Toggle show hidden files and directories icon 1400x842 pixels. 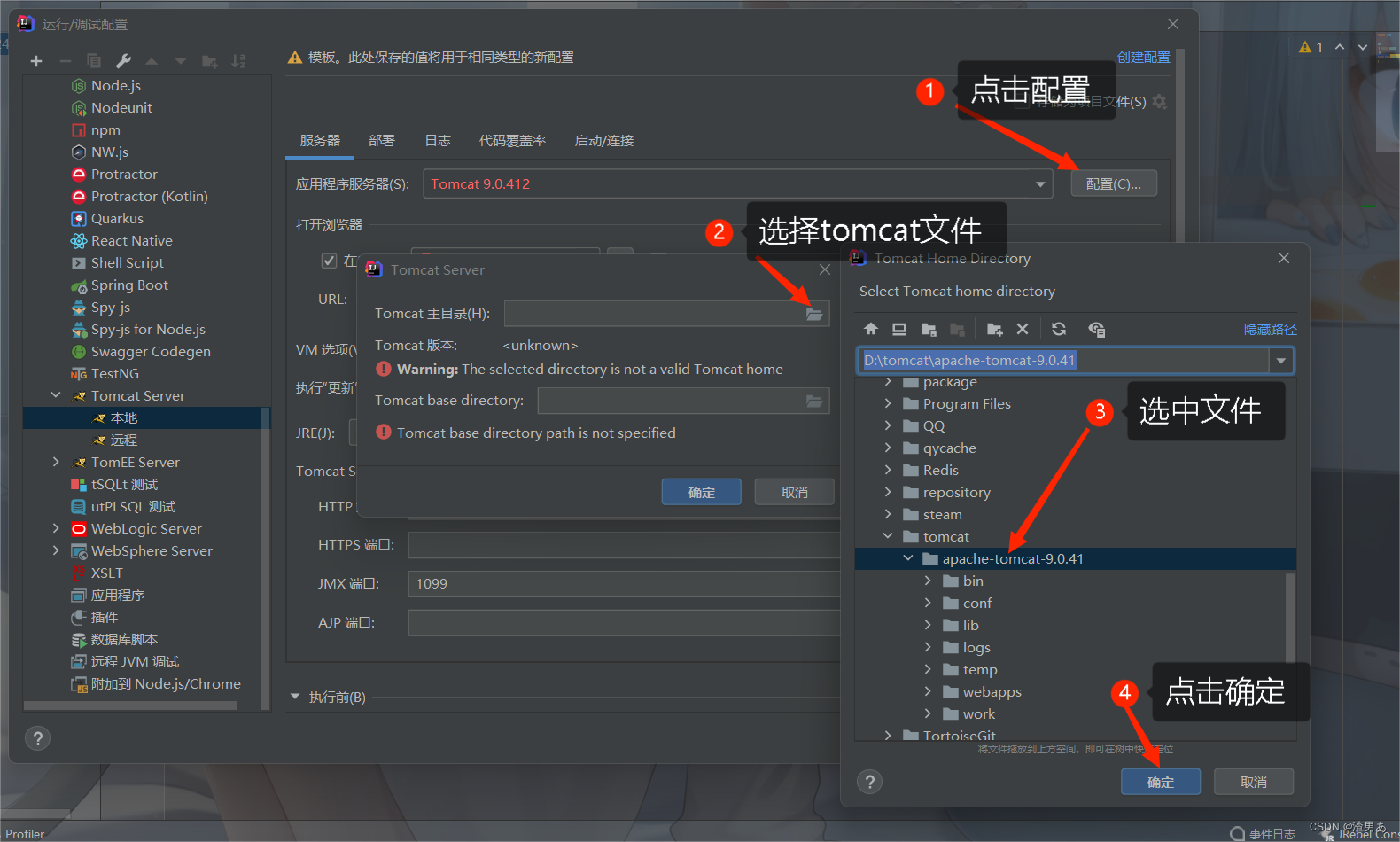pos(1096,329)
